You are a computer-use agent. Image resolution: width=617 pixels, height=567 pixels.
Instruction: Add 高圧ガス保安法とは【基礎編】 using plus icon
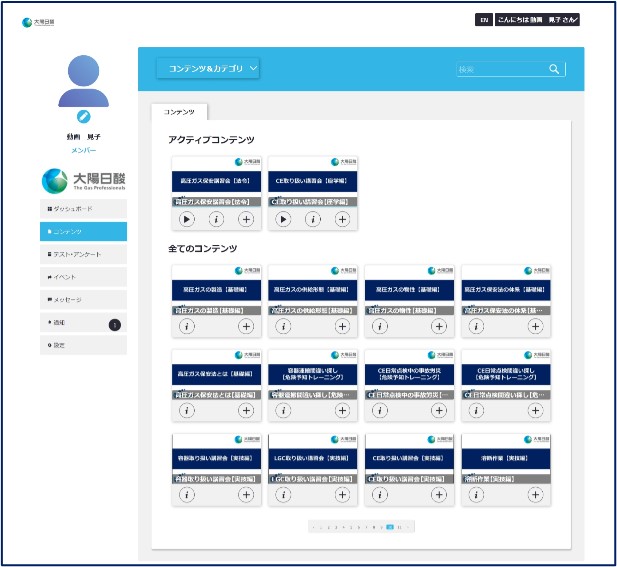tap(246, 410)
